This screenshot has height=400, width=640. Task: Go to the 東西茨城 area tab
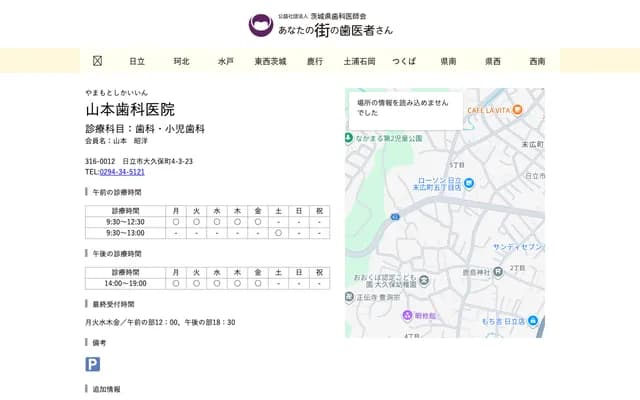(270, 61)
